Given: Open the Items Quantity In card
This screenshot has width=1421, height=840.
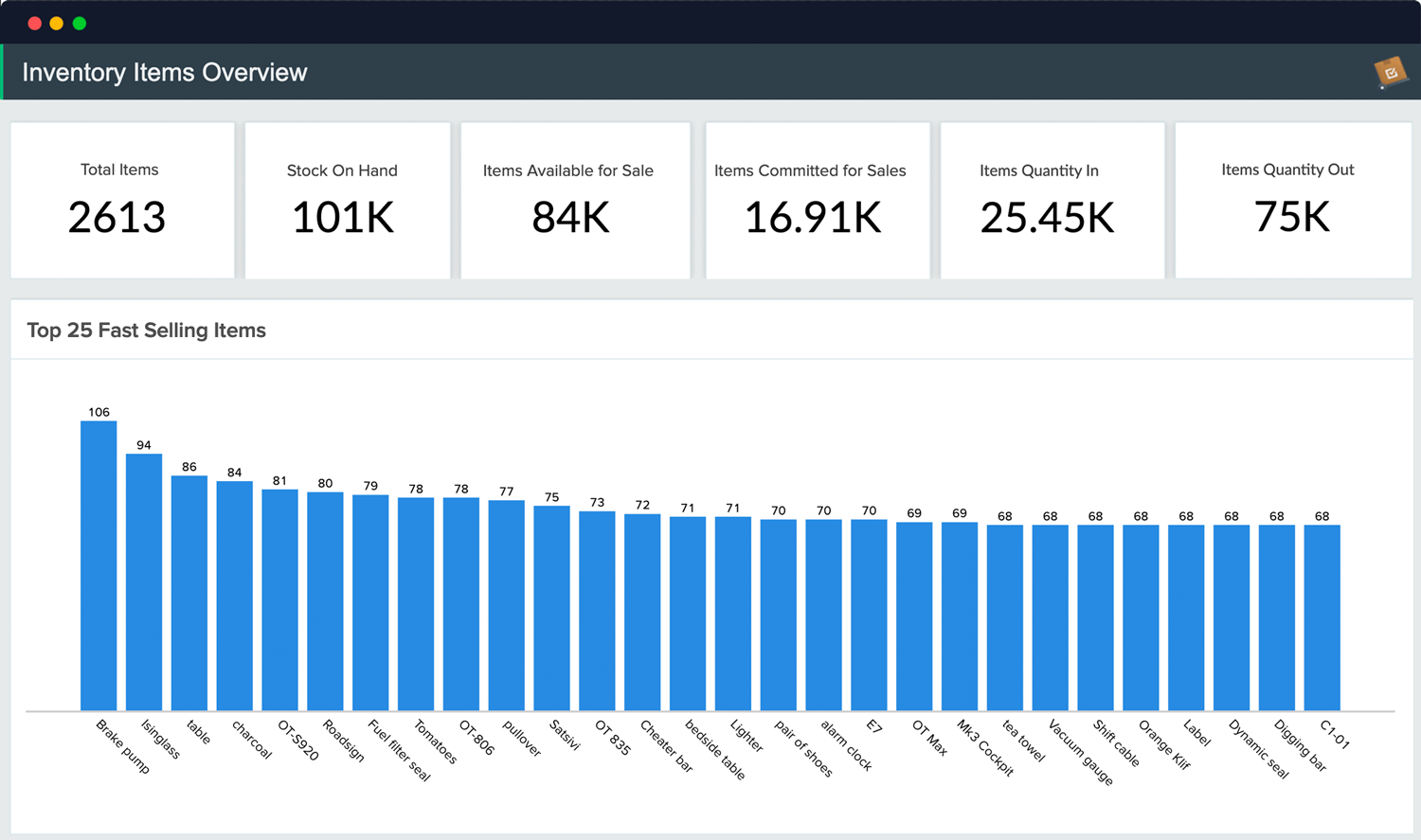Looking at the screenshot, I should tap(1052, 200).
